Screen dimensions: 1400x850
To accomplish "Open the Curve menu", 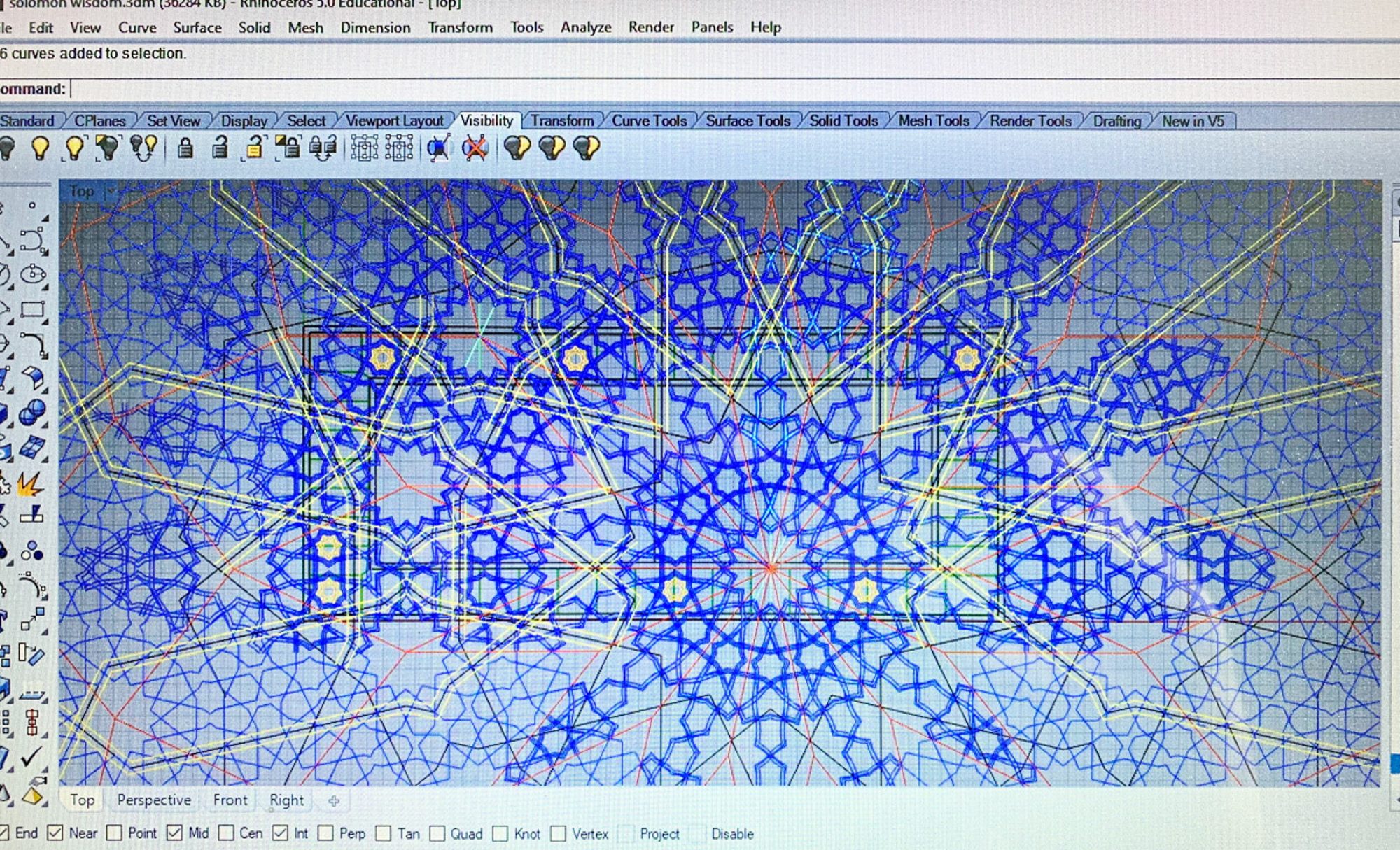I will coord(137,28).
